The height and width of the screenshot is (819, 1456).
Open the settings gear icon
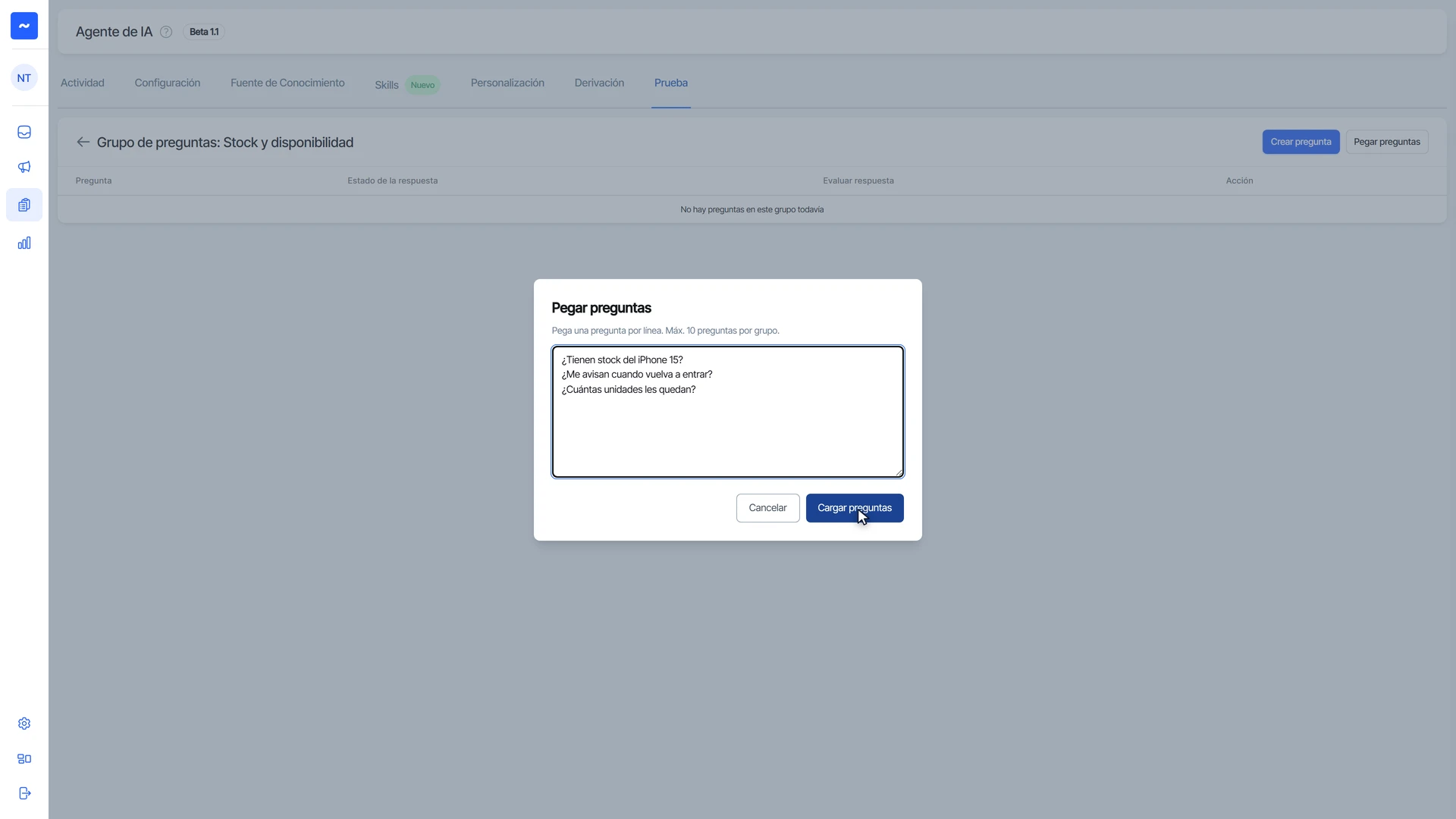click(x=24, y=723)
